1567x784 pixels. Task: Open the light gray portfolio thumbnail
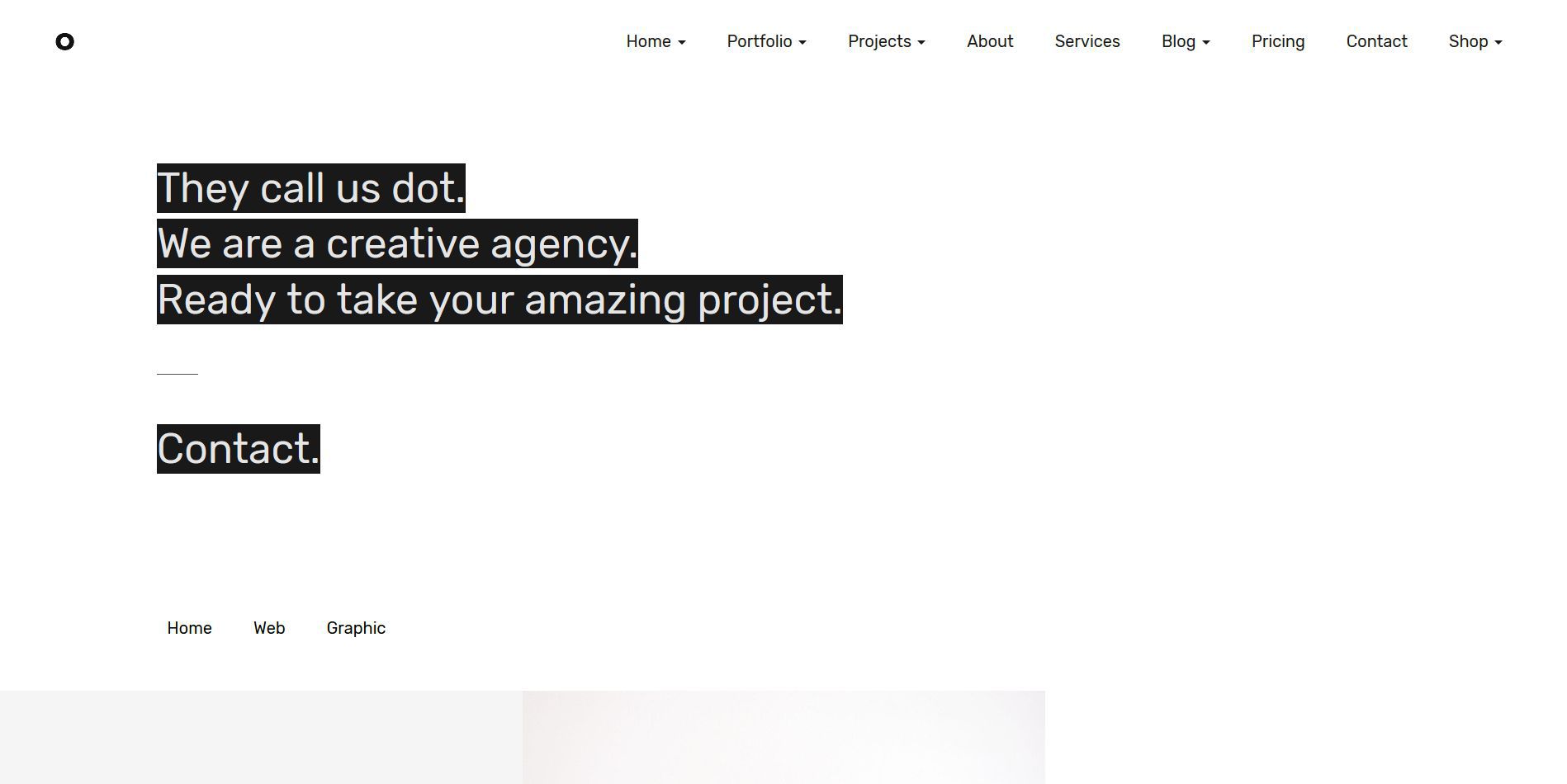(x=261, y=737)
